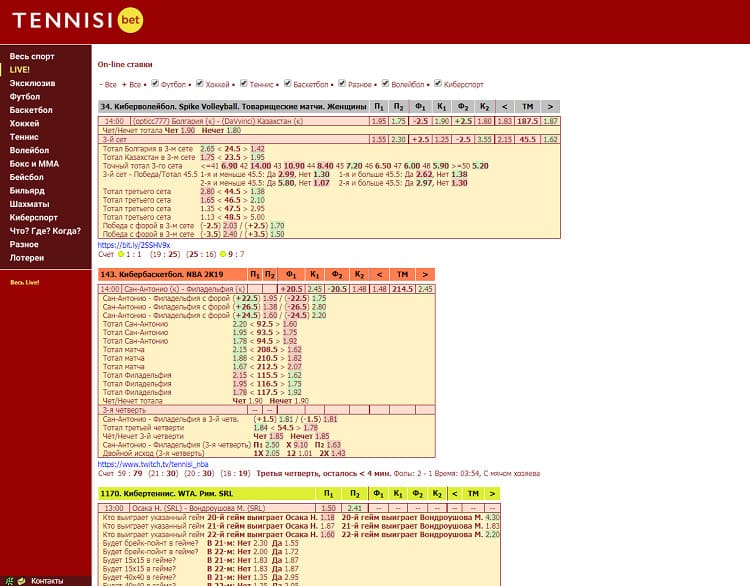Toggle the Баскетбол filter checkbox
This screenshot has height=586, width=750.
(x=288, y=83)
